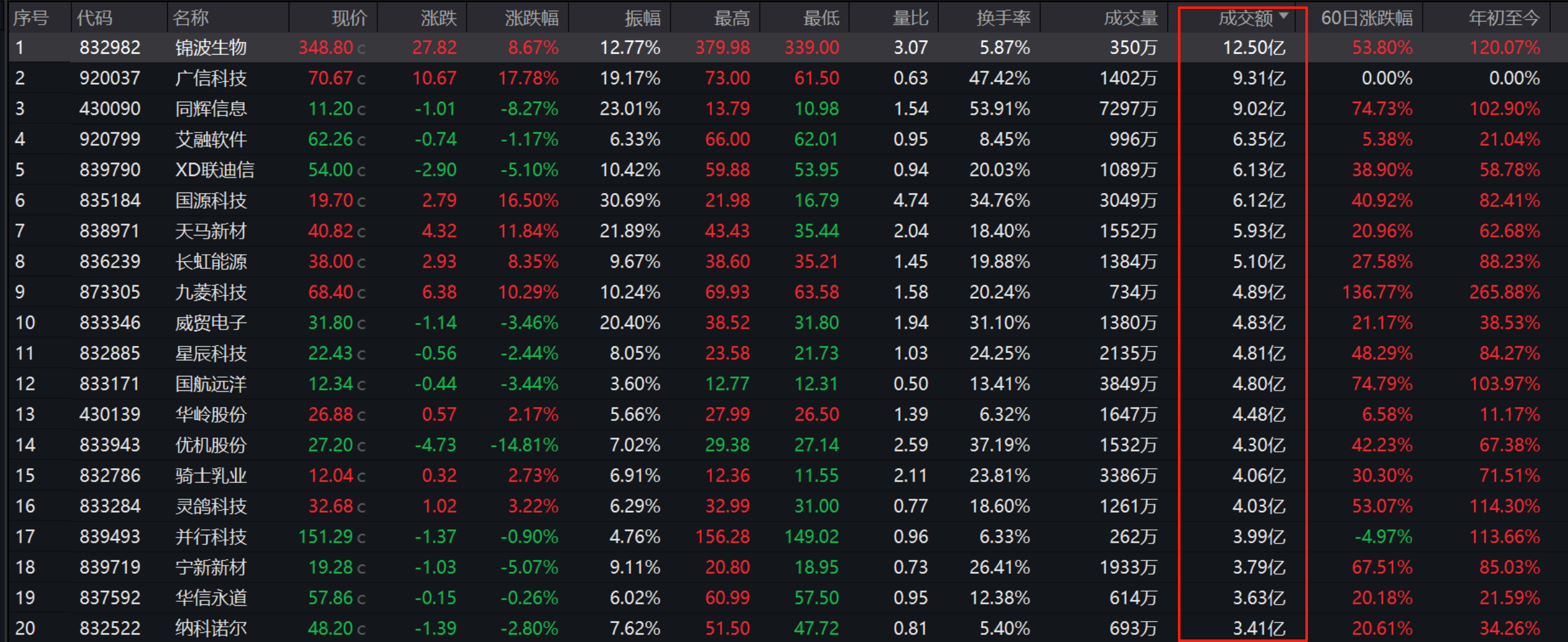Sort by the 成交额 column header
Screen dimensions: 1568x642
coord(1245,18)
